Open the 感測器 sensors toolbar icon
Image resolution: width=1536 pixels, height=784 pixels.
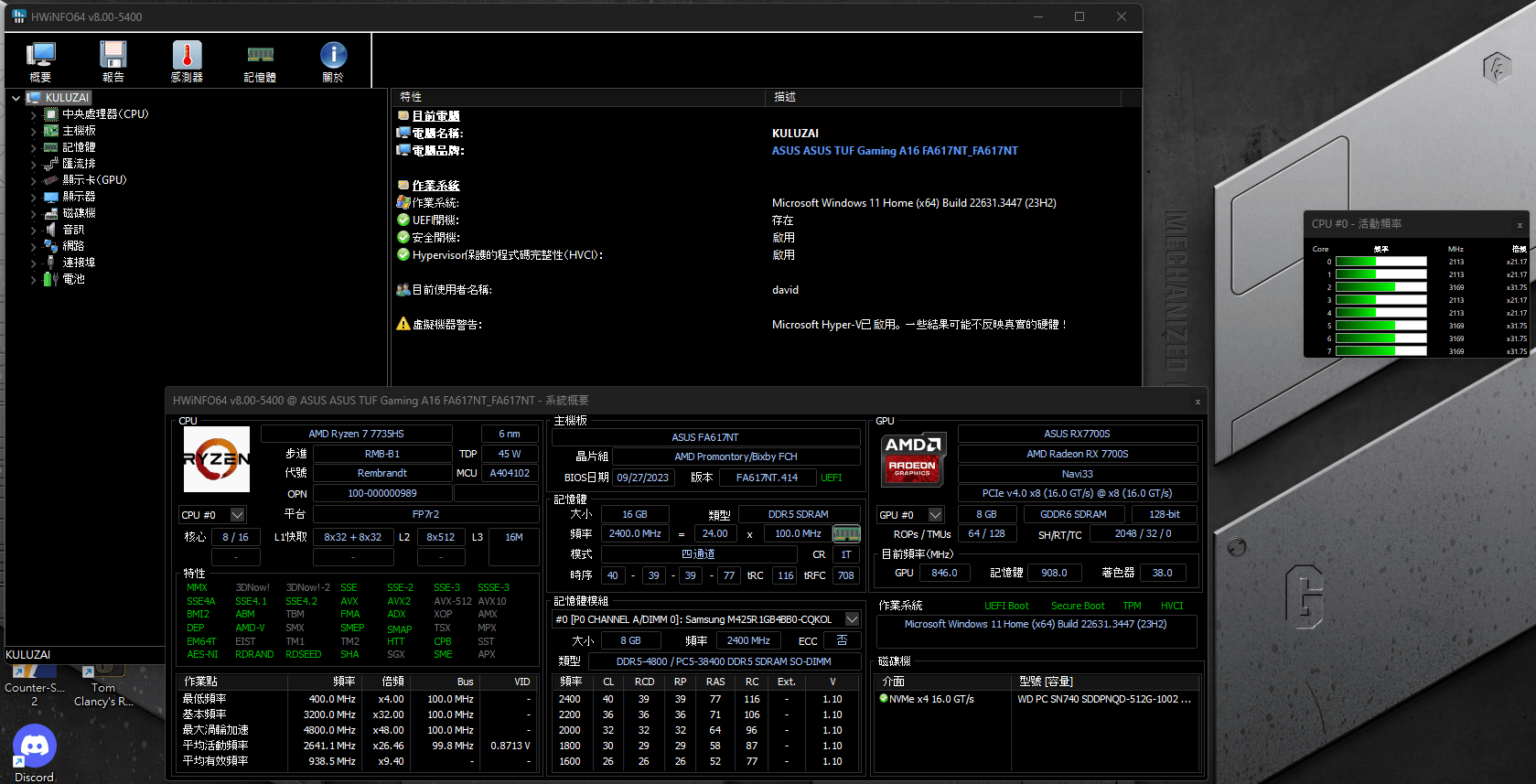click(187, 56)
